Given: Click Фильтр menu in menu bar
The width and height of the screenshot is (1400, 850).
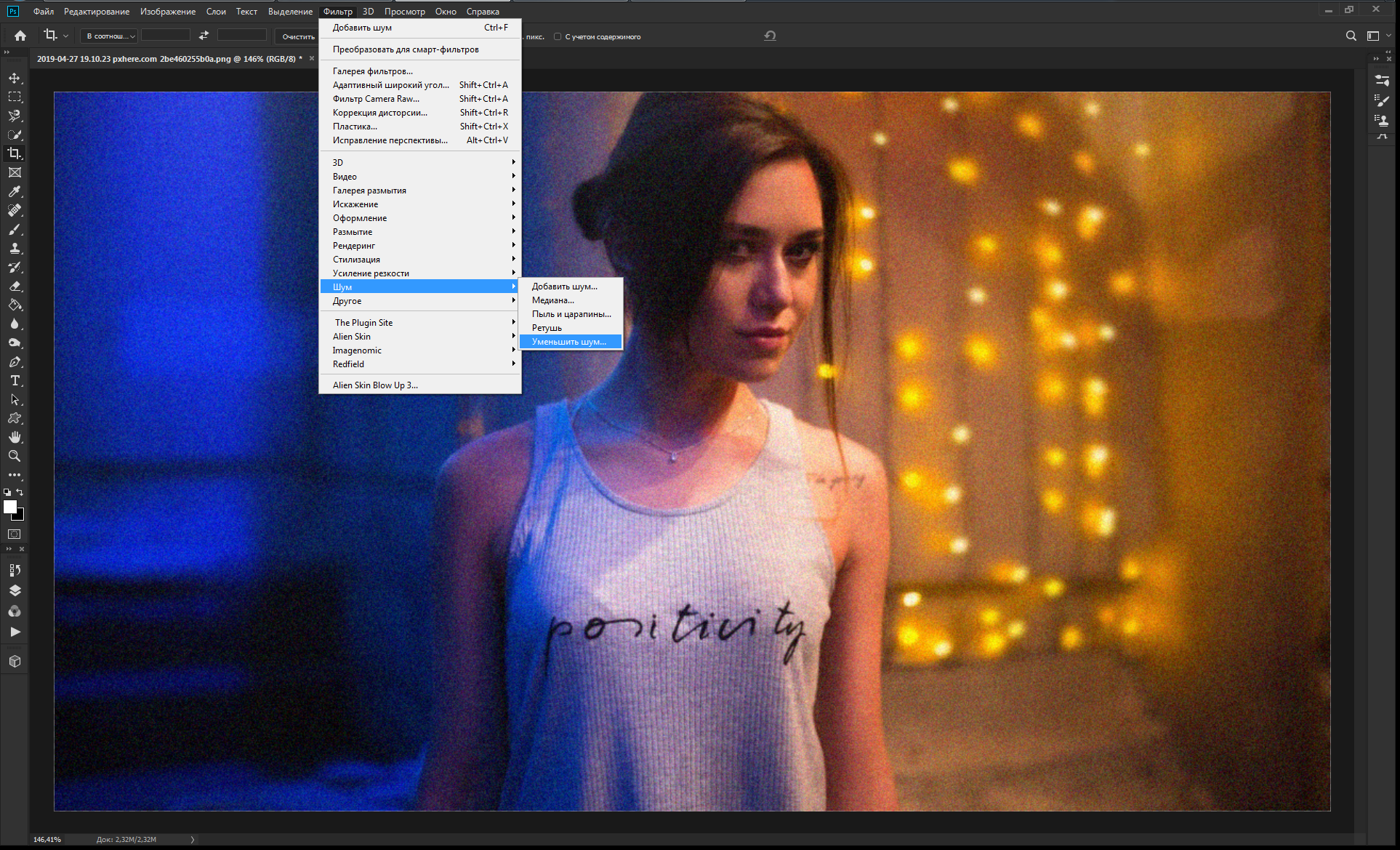Looking at the screenshot, I should tap(337, 11).
